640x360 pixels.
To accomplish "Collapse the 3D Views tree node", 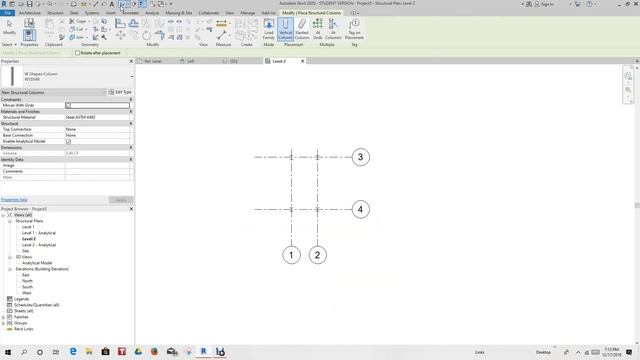I will coord(10,257).
